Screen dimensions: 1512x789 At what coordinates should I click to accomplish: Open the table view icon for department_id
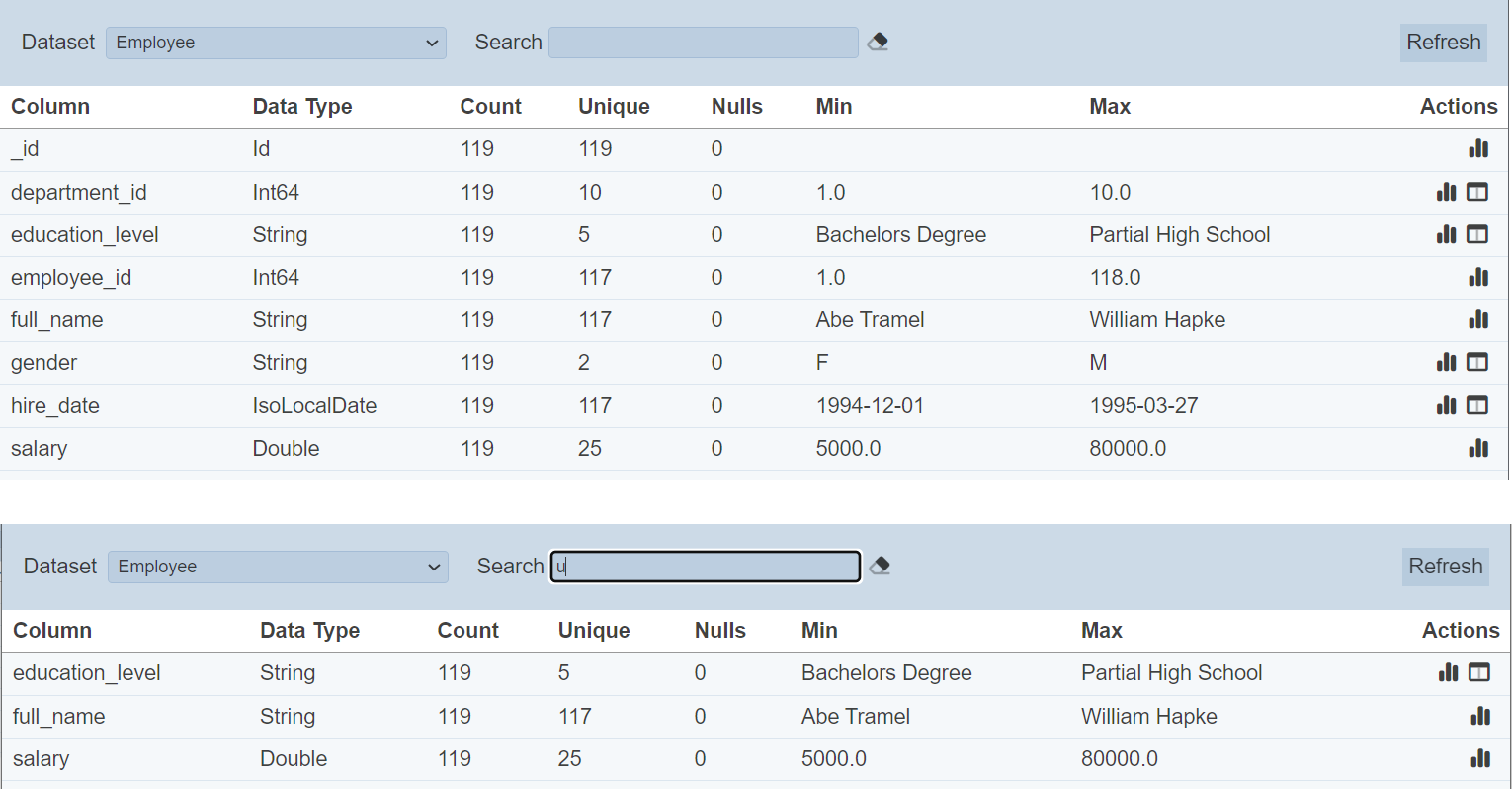tap(1477, 192)
